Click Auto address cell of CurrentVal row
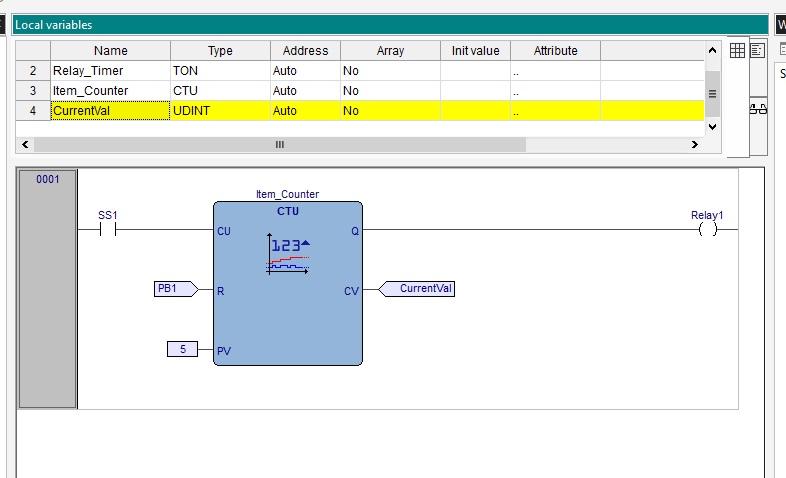Viewport: 786px width, 478px height. click(305, 111)
